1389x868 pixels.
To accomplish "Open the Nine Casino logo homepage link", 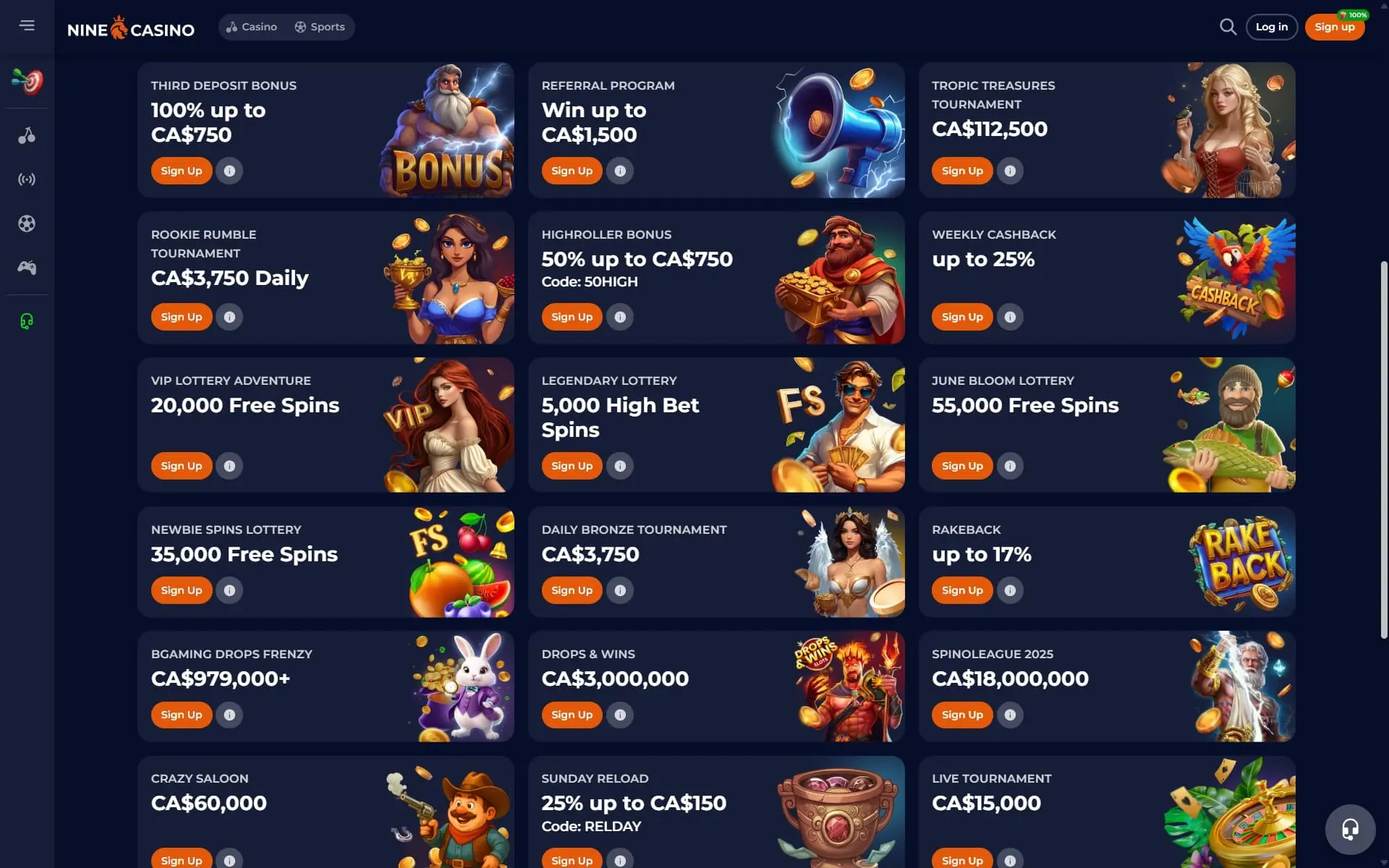I will 131,28.
